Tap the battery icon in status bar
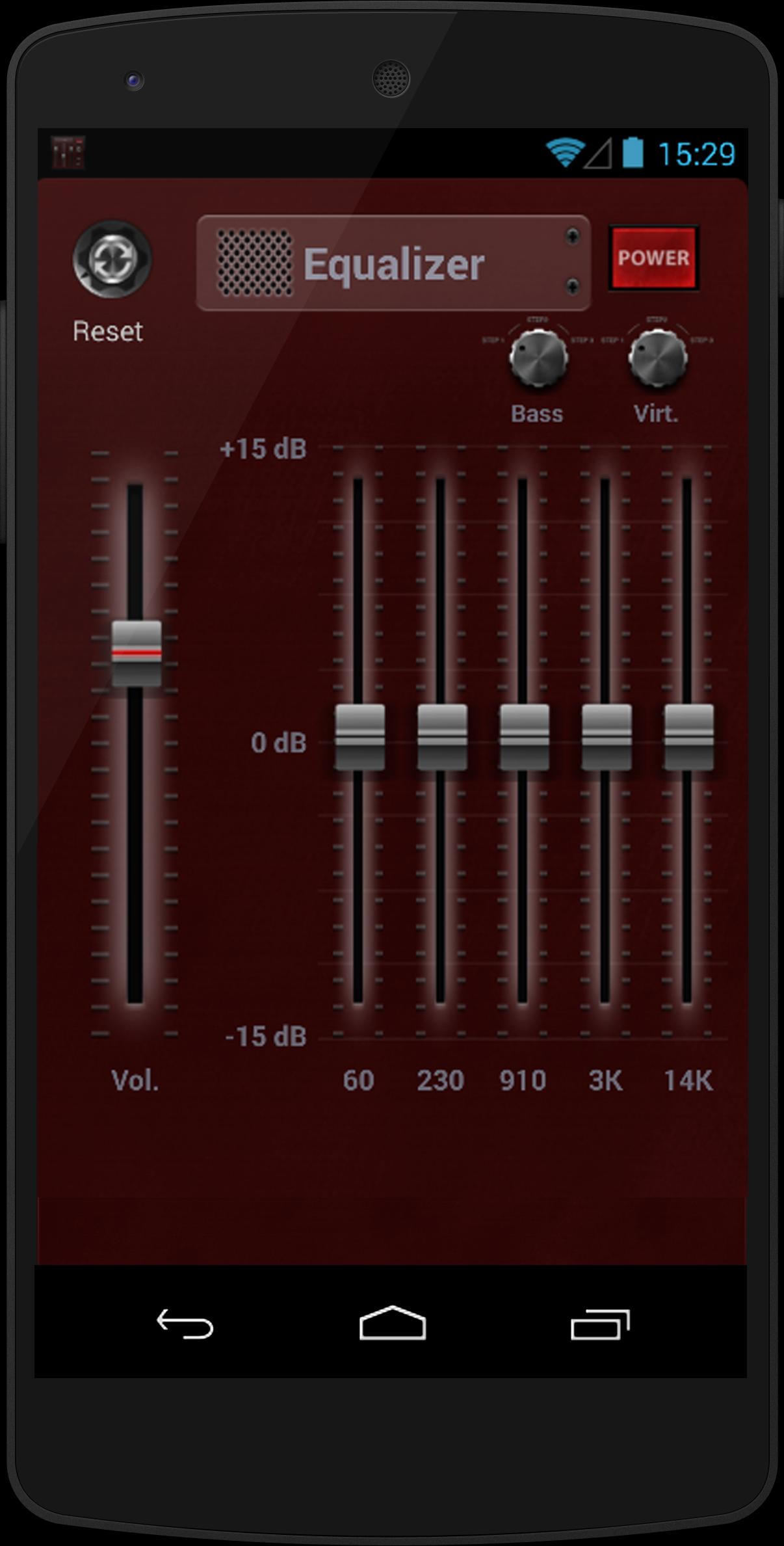 (x=633, y=153)
